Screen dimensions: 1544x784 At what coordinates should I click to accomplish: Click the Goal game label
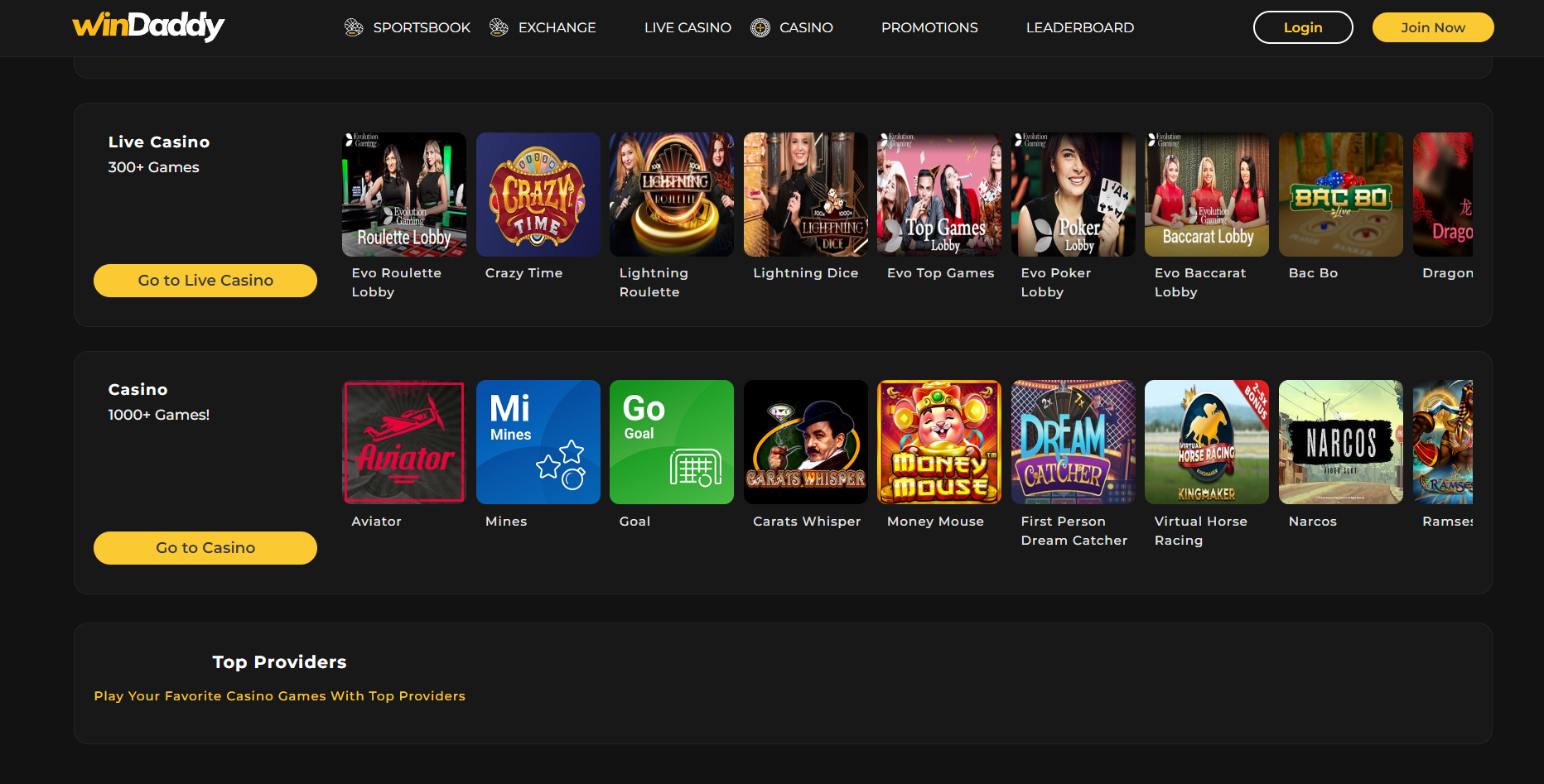pos(634,522)
